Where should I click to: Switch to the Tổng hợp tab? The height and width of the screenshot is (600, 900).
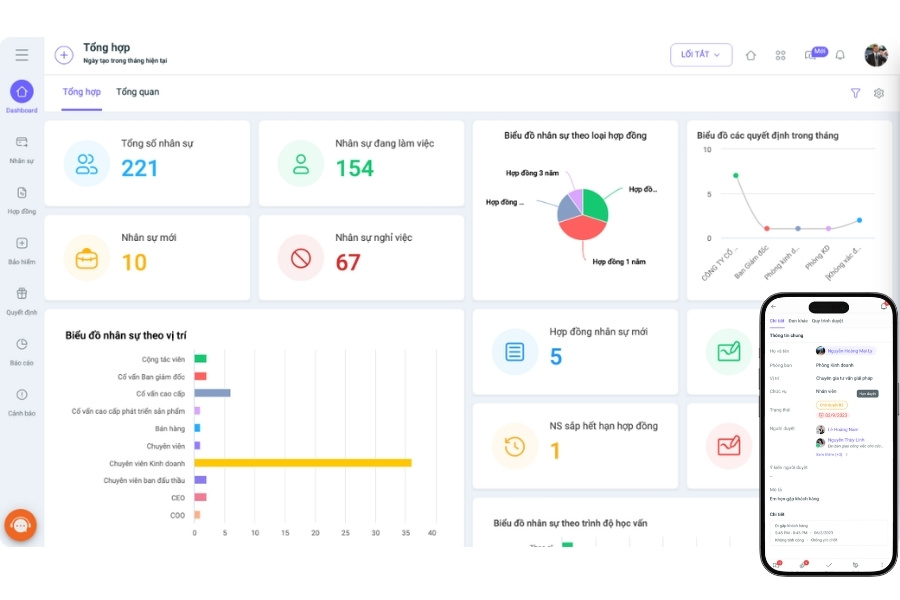[x=82, y=92]
